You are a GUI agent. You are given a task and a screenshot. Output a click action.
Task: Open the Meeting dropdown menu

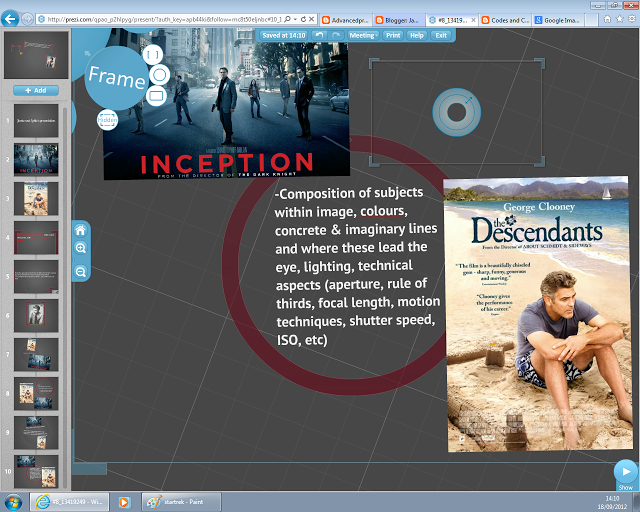(363, 36)
